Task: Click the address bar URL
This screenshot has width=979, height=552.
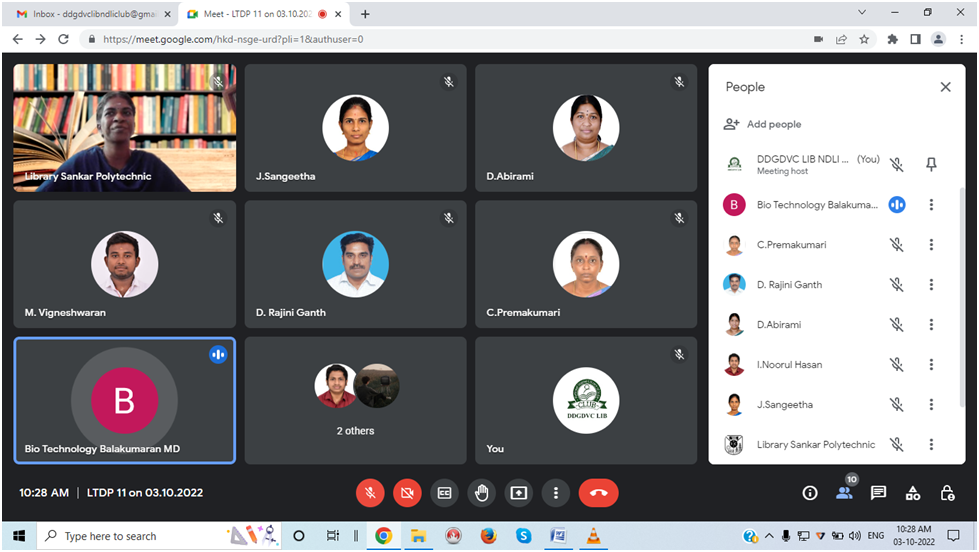Action: coord(233,39)
